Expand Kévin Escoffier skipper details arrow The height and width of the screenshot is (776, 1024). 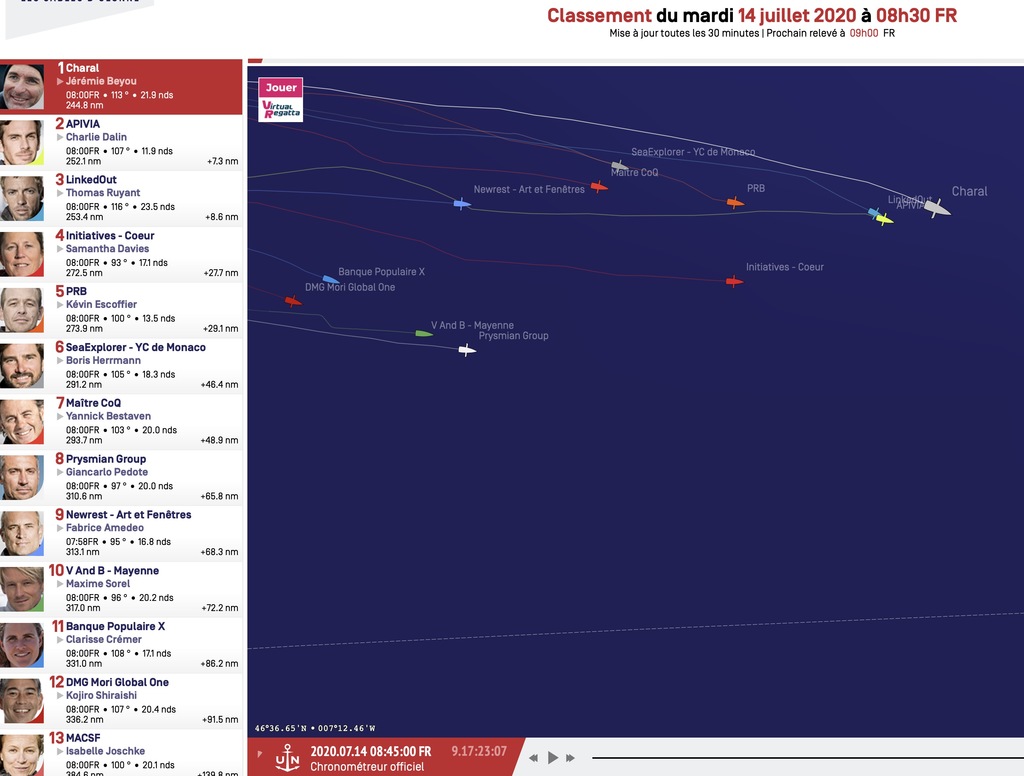(60, 304)
